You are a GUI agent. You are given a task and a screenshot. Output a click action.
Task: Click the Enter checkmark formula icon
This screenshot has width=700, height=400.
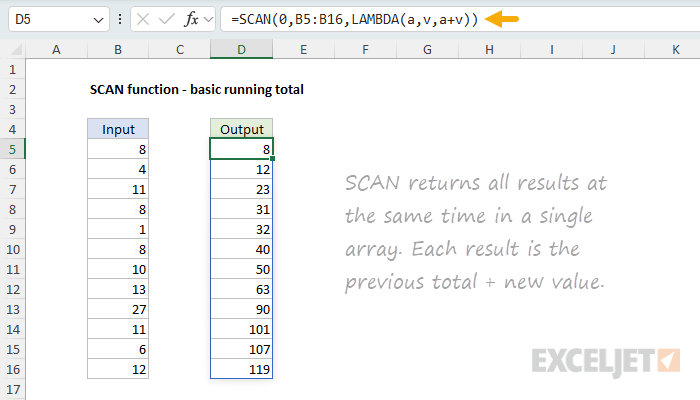pos(166,19)
